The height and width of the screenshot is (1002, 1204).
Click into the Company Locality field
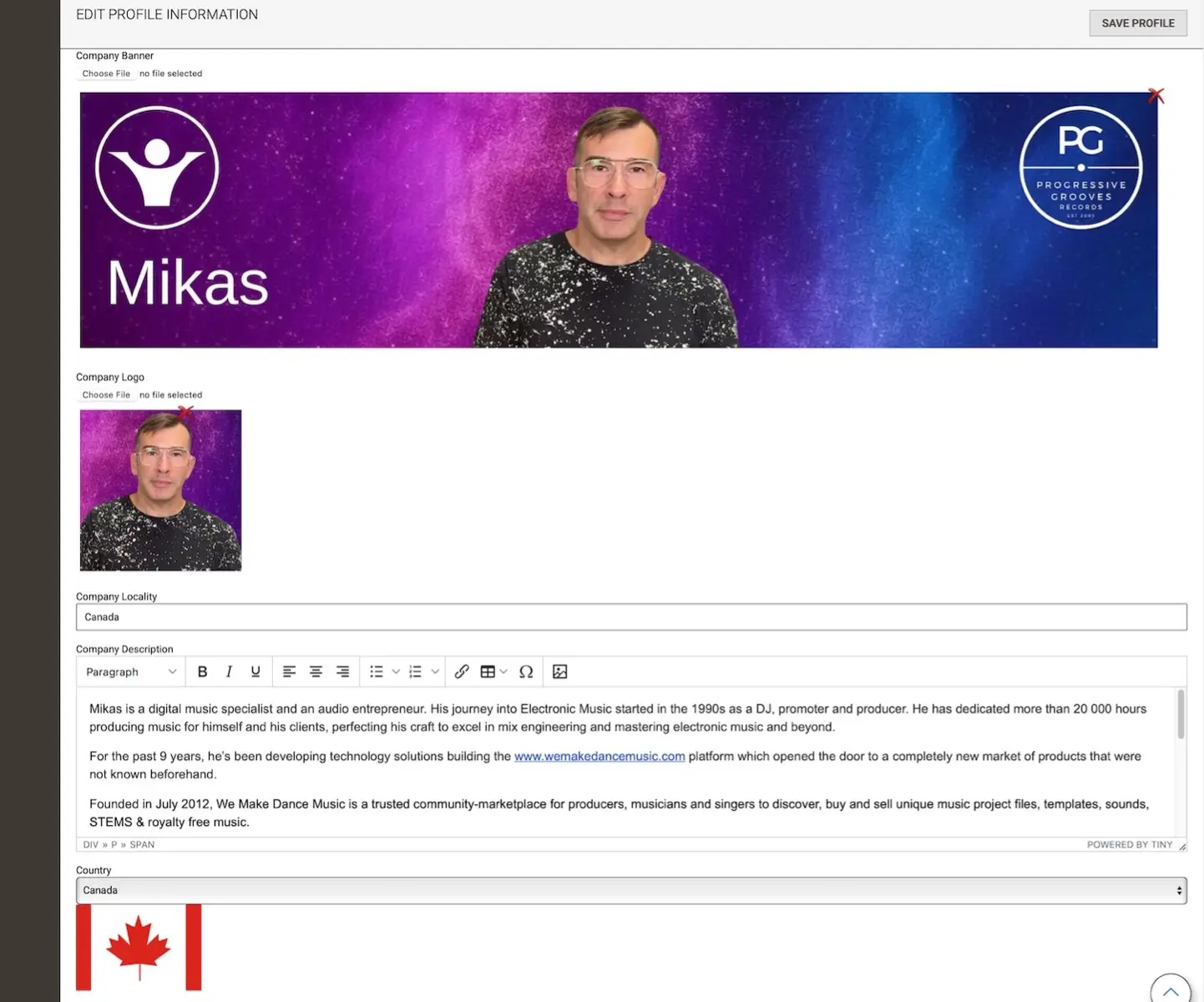pos(630,617)
